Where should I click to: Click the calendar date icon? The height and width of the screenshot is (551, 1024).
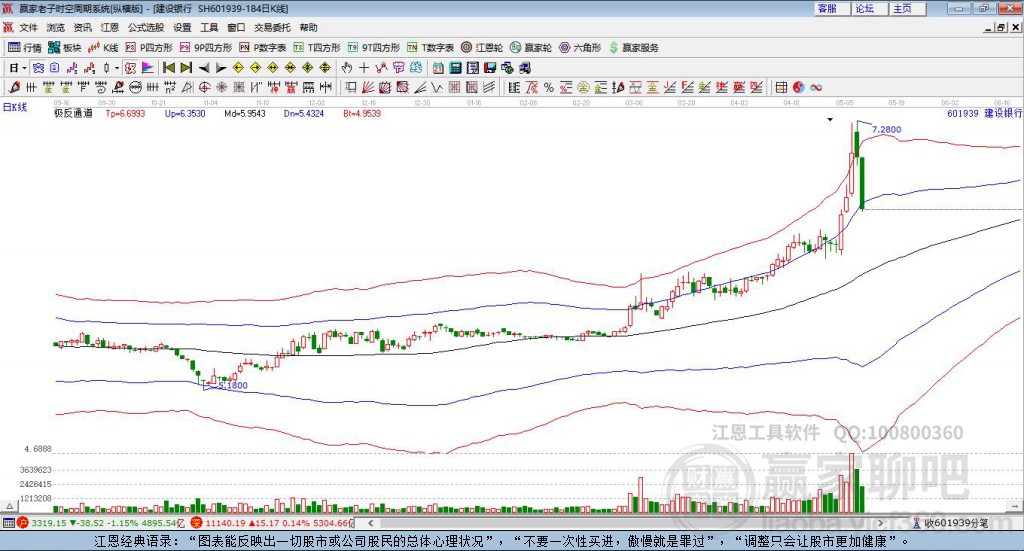pyautogui.click(x=438, y=68)
